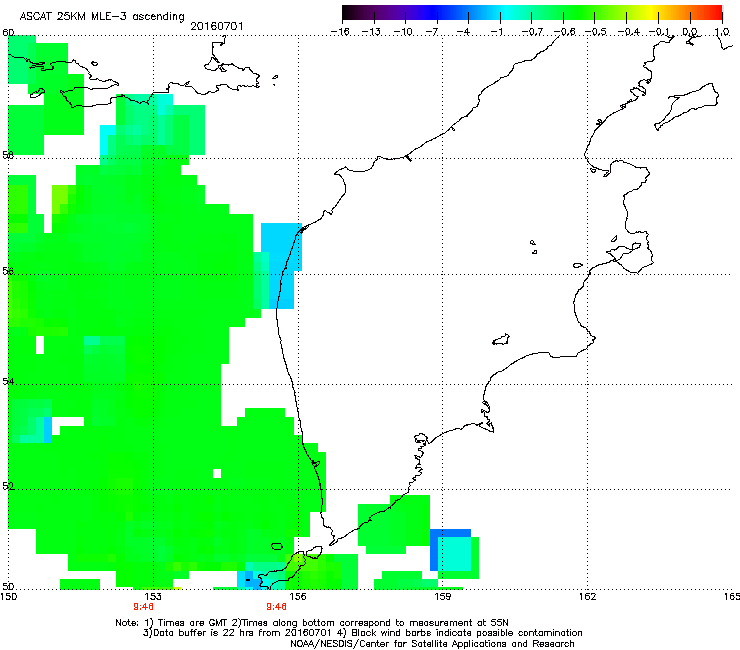The image size is (740, 650).
Task: Click the colorbar label "-0.4"
Action: (628, 32)
